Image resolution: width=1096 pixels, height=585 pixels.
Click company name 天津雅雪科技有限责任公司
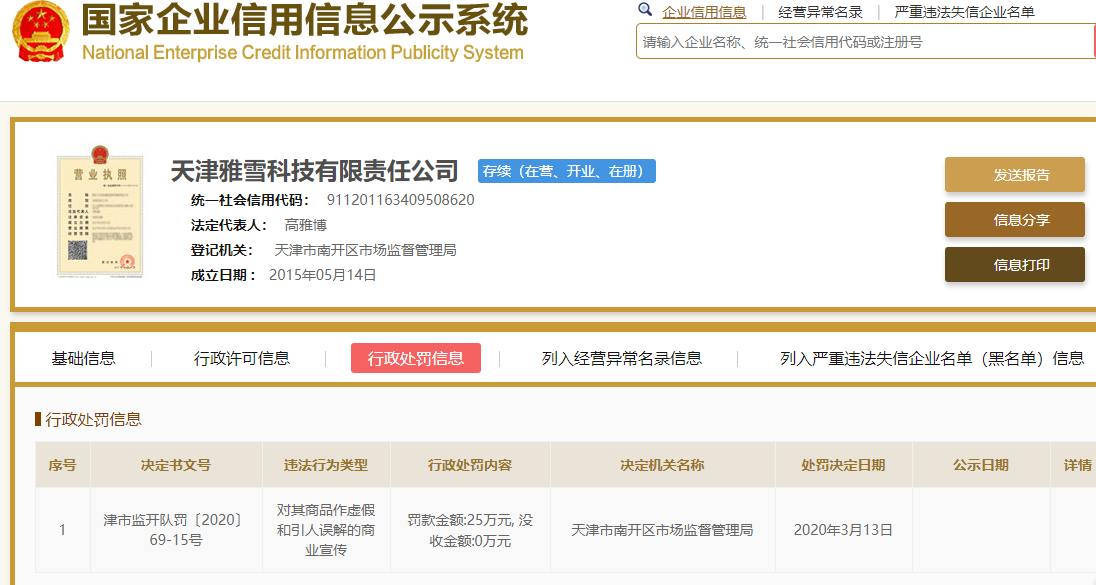[x=315, y=171]
